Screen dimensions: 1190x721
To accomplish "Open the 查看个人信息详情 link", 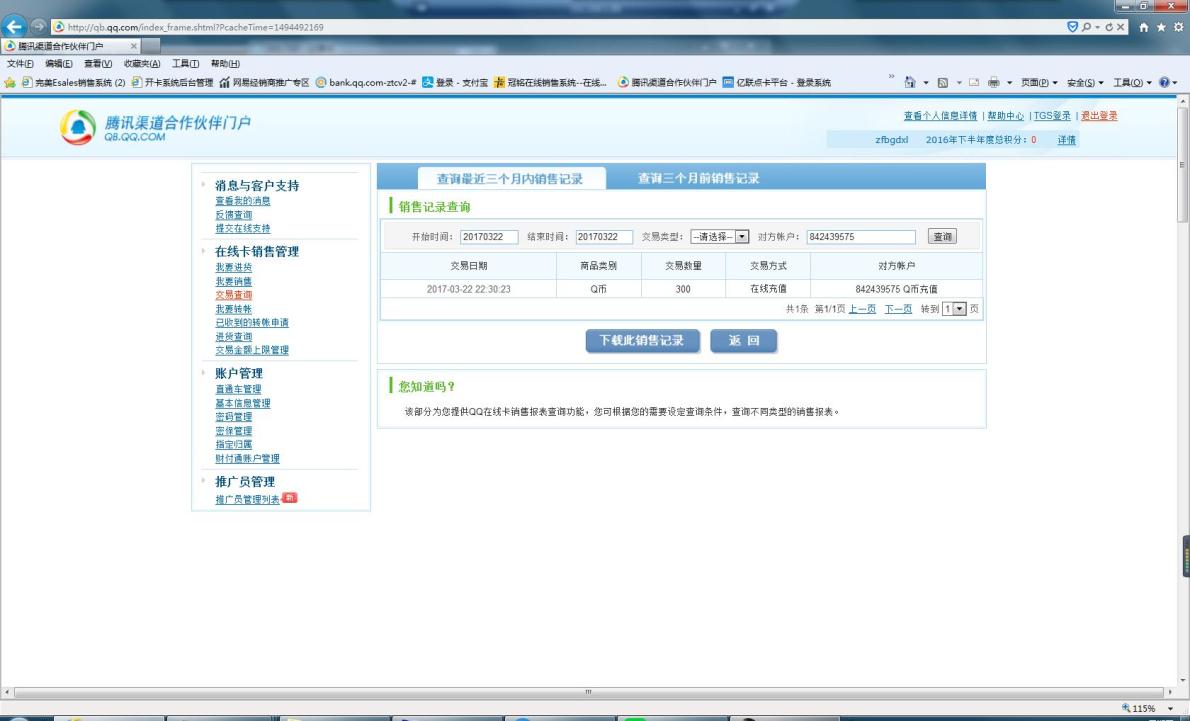I will click(x=940, y=116).
